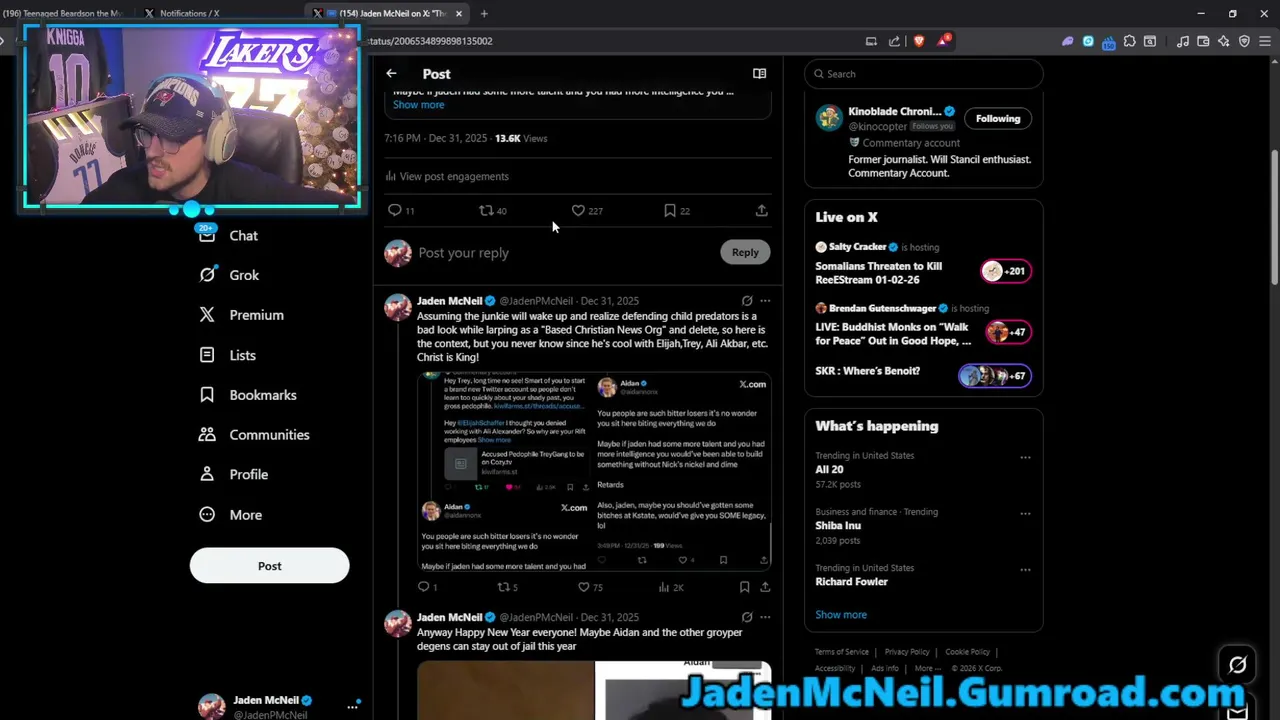Click the Search field
The width and height of the screenshot is (1280, 720).
coord(924,73)
